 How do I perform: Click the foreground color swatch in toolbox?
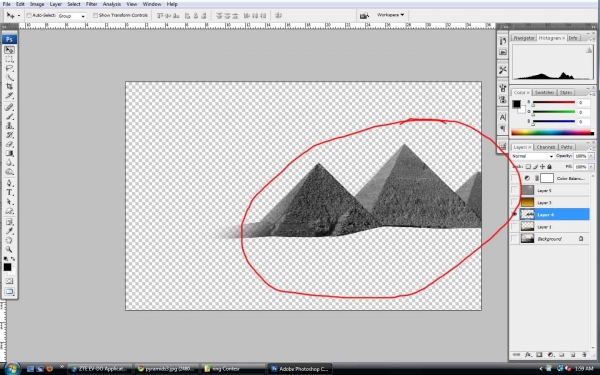[x=7, y=267]
